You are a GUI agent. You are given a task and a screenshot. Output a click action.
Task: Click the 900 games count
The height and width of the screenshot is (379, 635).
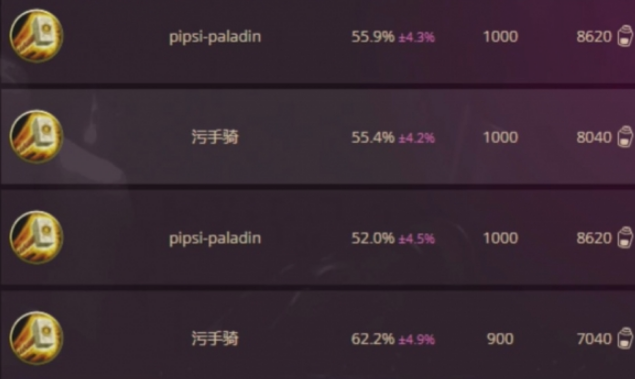pyautogui.click(x=500, y=339)
